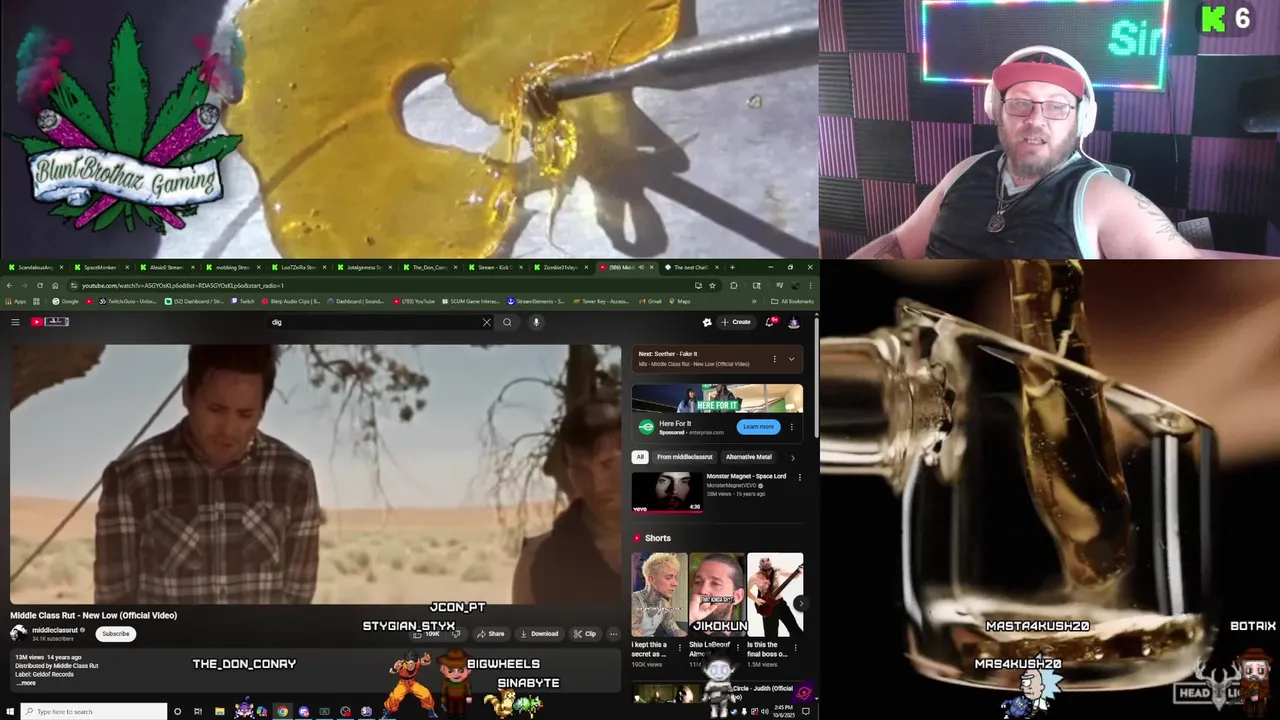Click the Windows taskbar search box

pyautogui.click(x=94, y=712)
